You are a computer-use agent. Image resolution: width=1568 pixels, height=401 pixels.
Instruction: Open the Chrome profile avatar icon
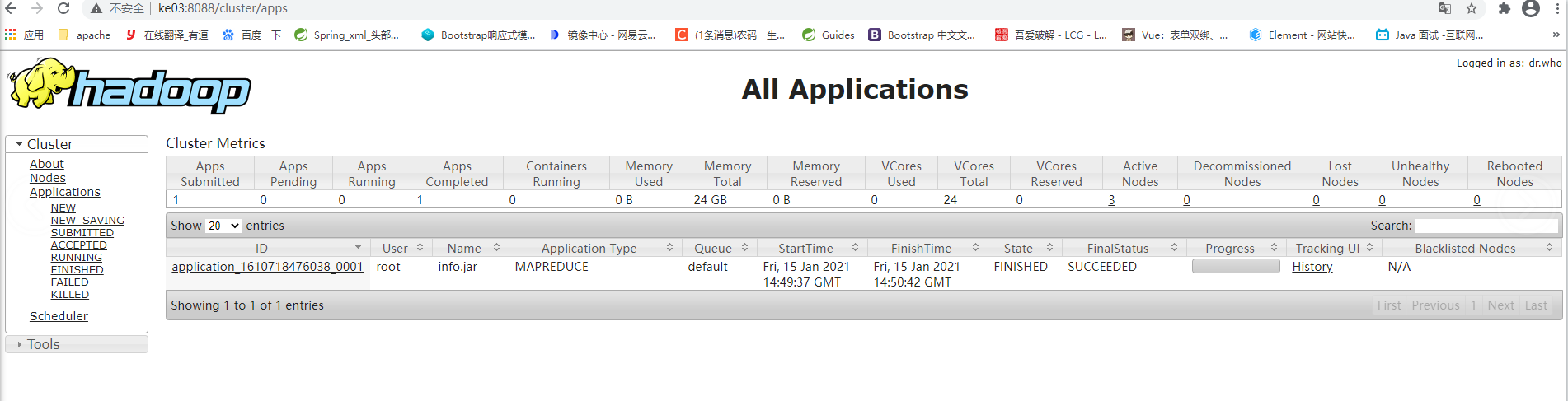click(x=1531, y=8)
